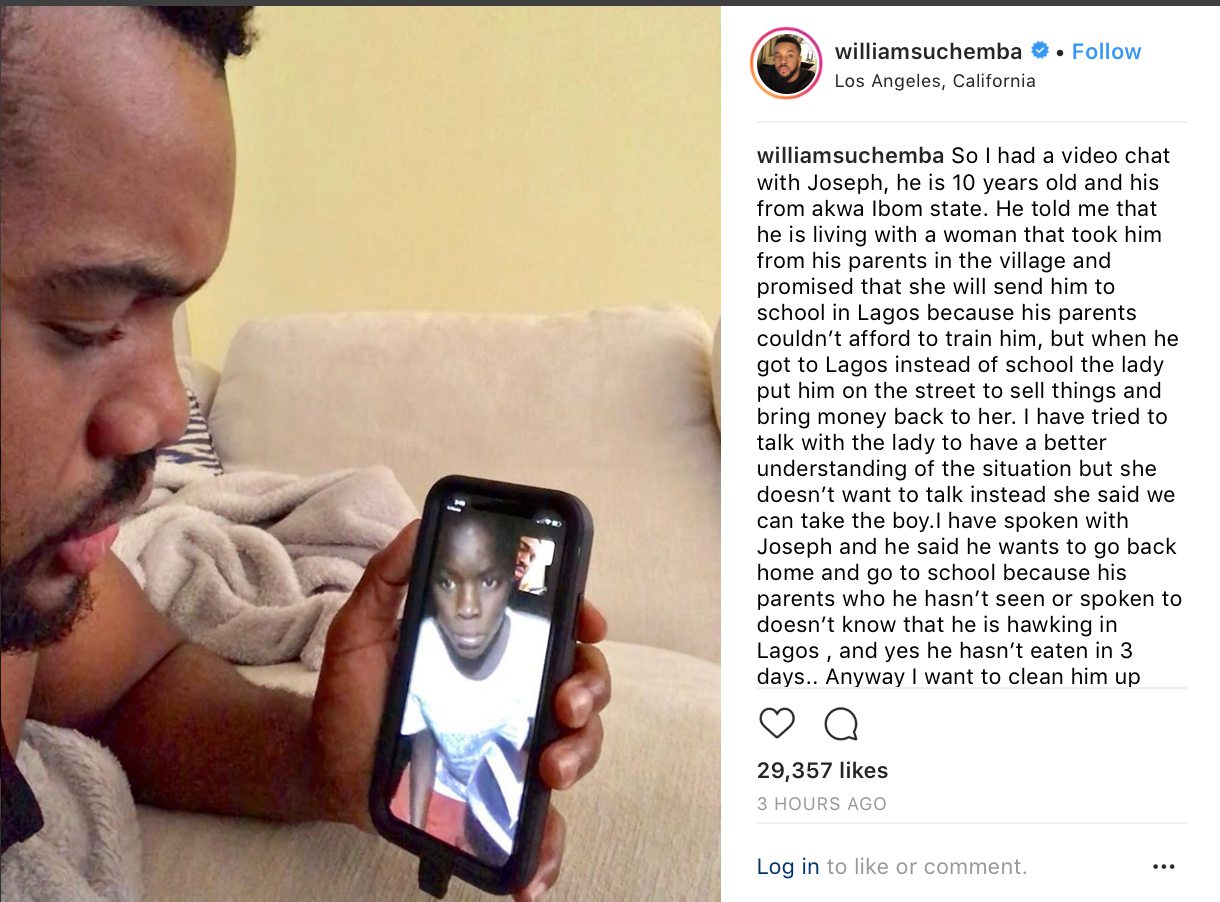Open the 3 HOURS AGO timestamp

pyautogui.click(x=822, y=804)
